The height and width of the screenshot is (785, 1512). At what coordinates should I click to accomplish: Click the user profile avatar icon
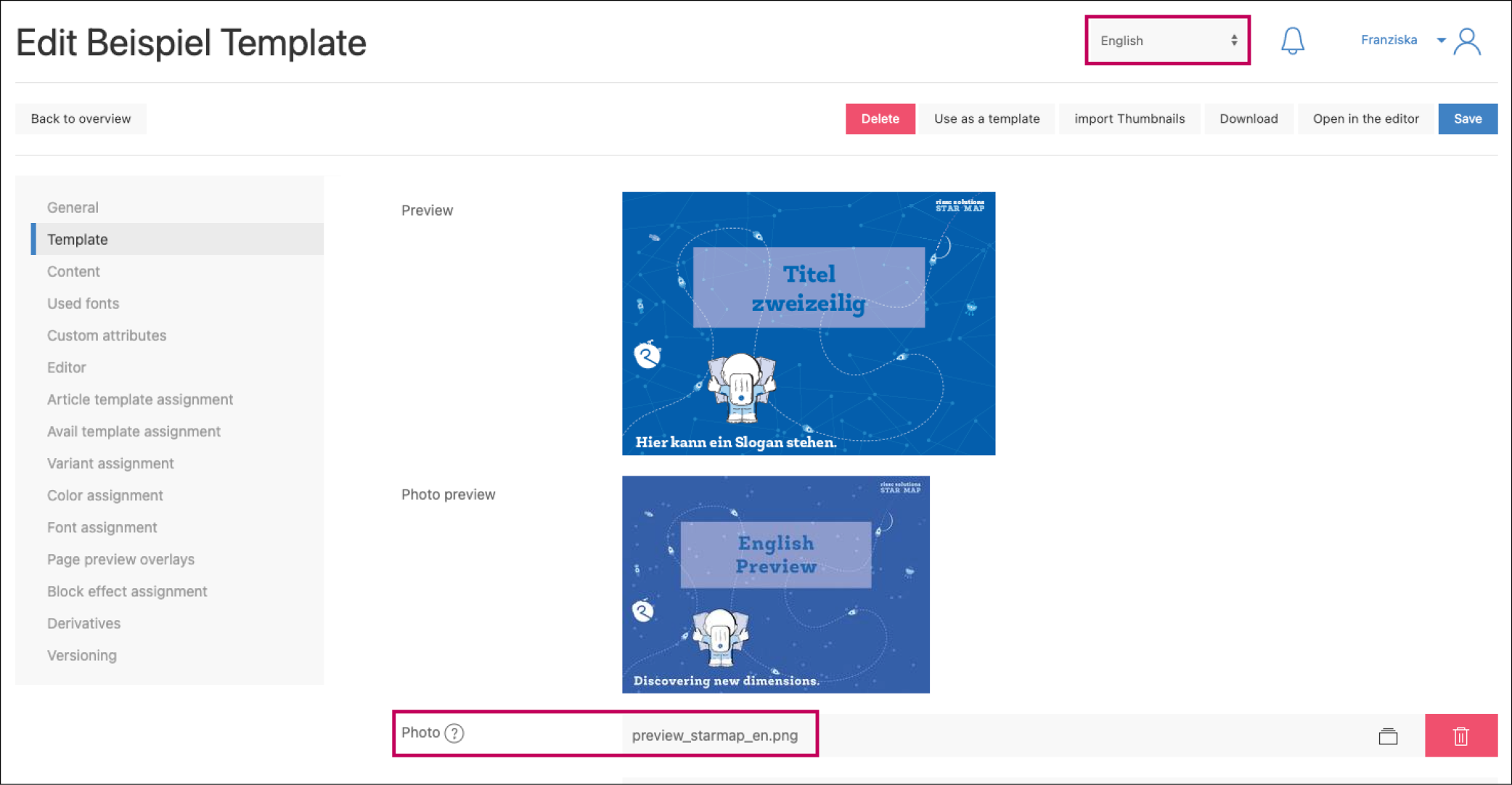pos(1467,41)
